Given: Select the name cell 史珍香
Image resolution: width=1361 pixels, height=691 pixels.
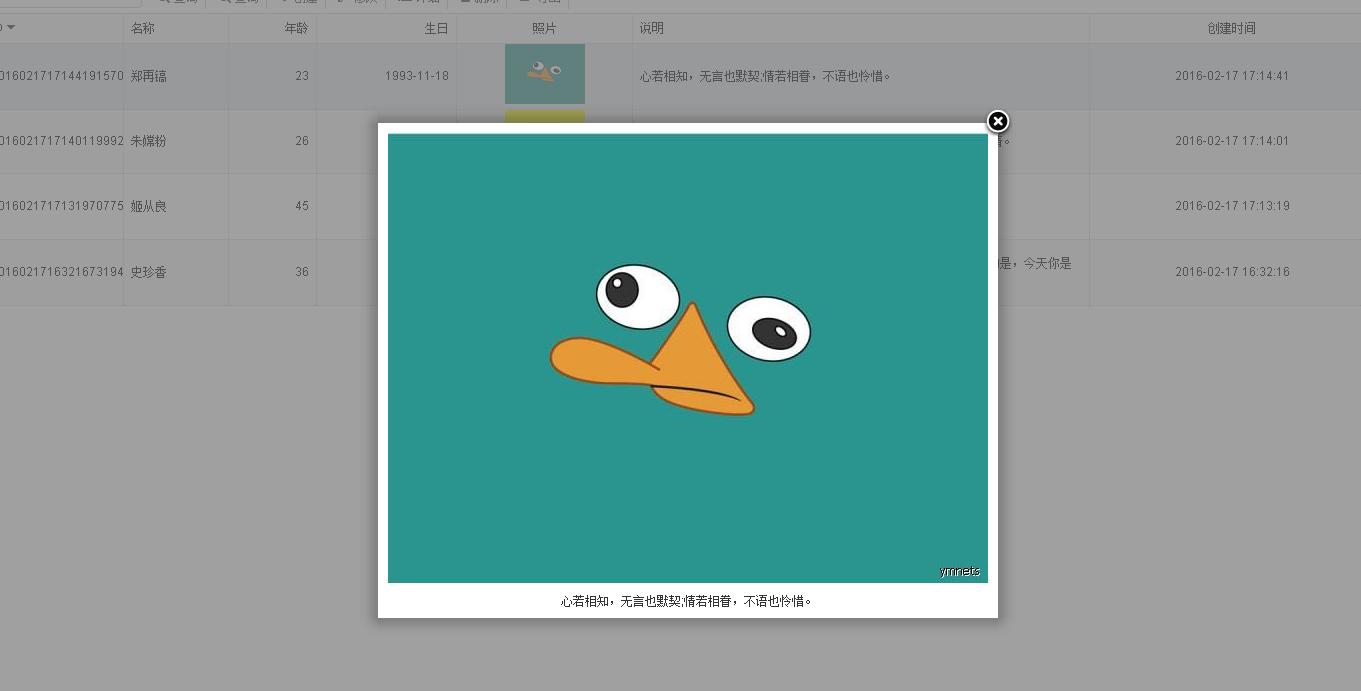Looking at the screenshot, I should 148,272.
